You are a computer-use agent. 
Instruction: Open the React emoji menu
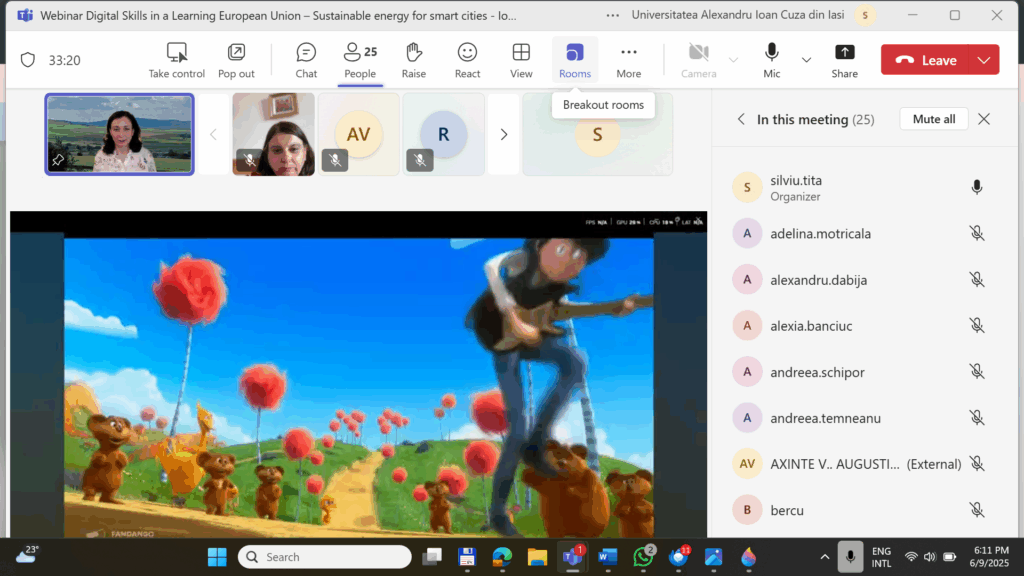(x=467, y=60)
